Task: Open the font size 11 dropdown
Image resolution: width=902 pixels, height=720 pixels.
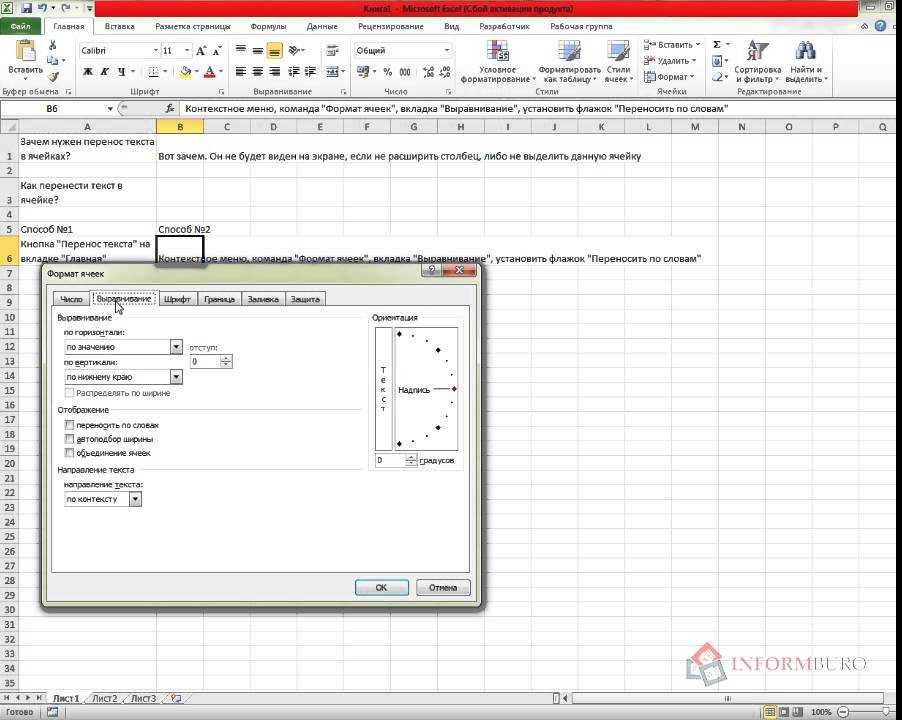Action: pos(187,51)
